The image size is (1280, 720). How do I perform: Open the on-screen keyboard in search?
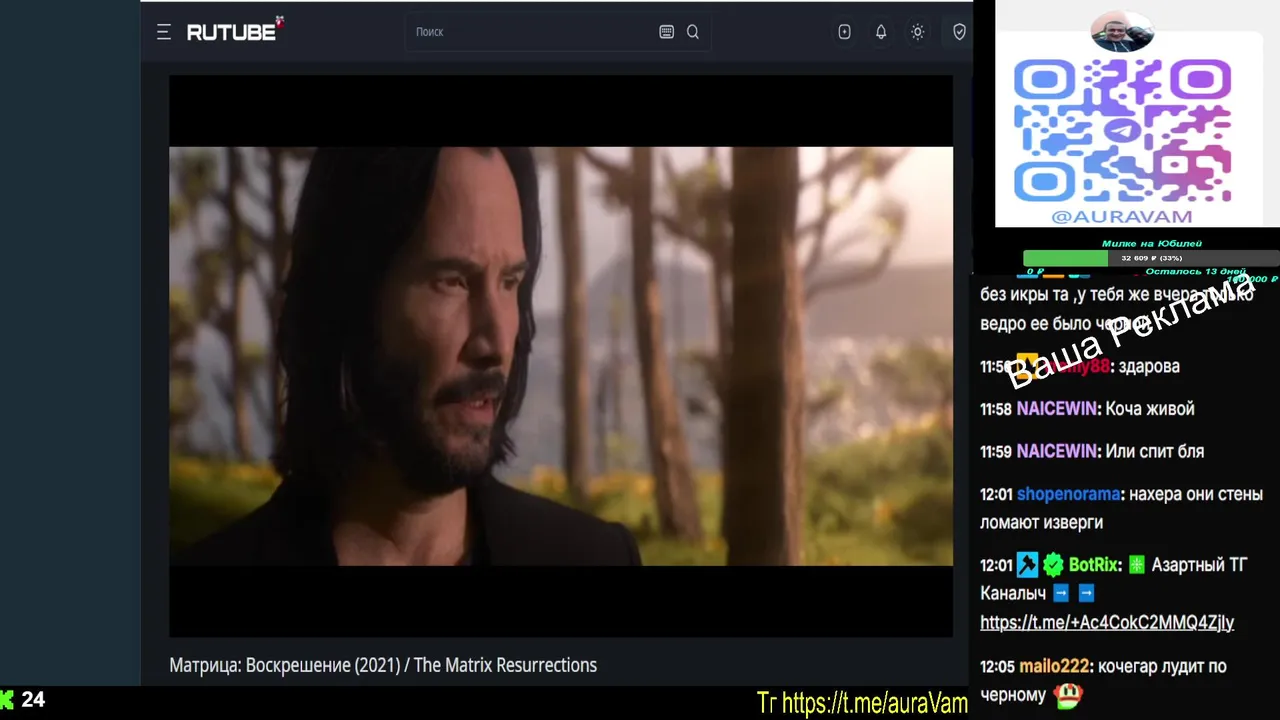point(667,32)
